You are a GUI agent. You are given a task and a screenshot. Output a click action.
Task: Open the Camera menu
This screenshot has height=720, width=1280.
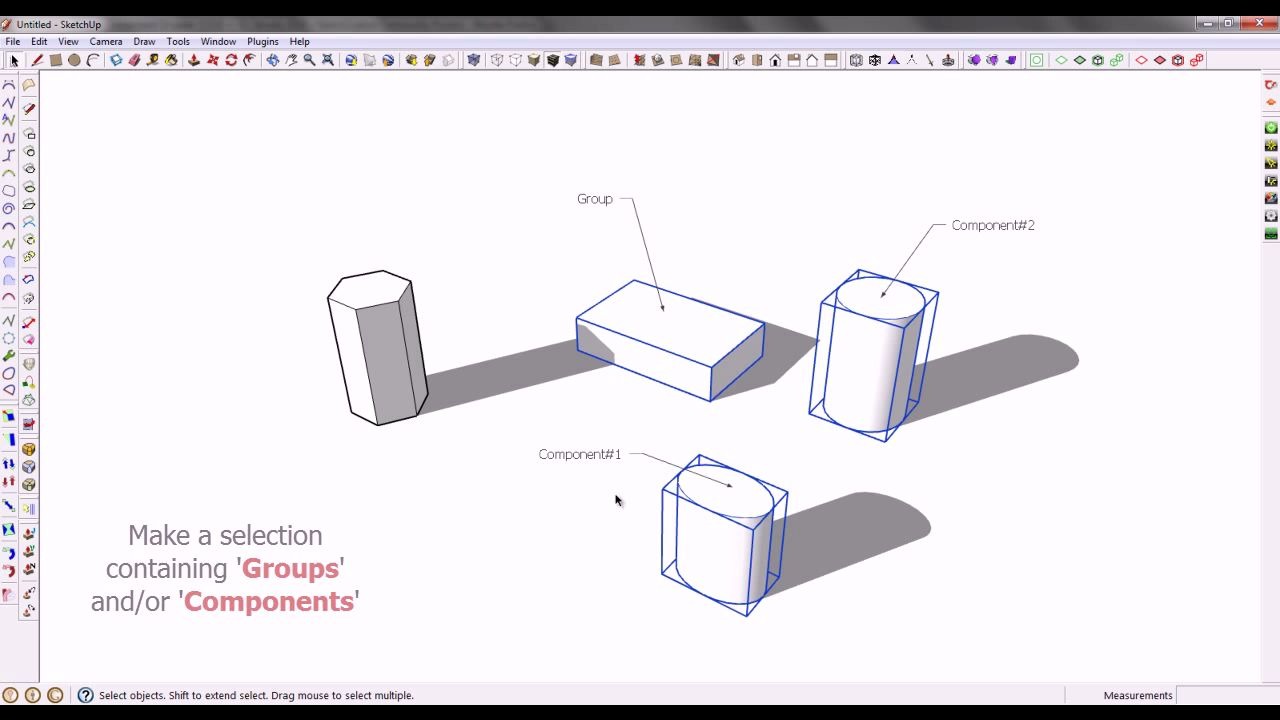click(105, 41)
